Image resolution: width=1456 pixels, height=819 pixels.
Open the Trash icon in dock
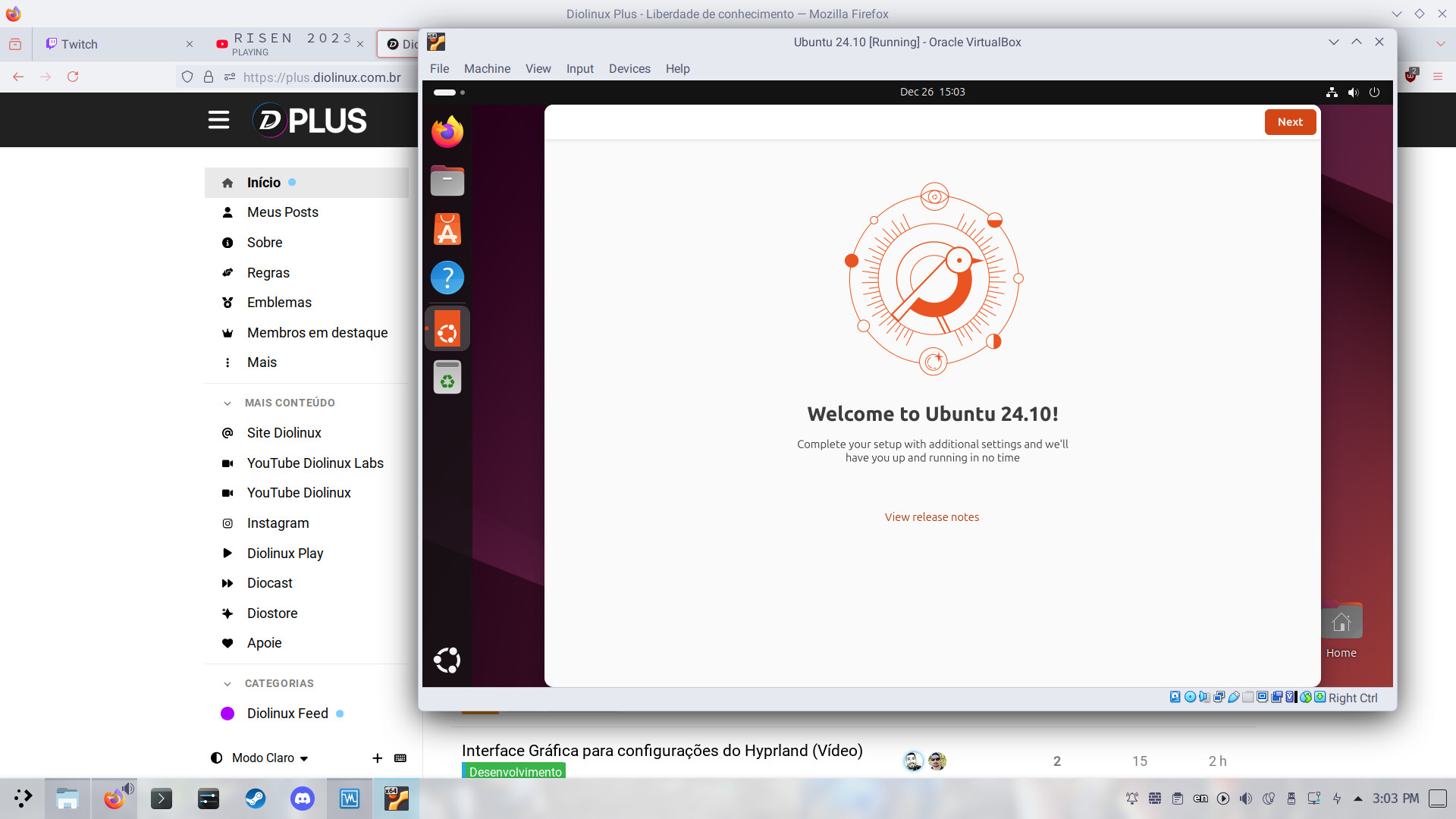447,377
